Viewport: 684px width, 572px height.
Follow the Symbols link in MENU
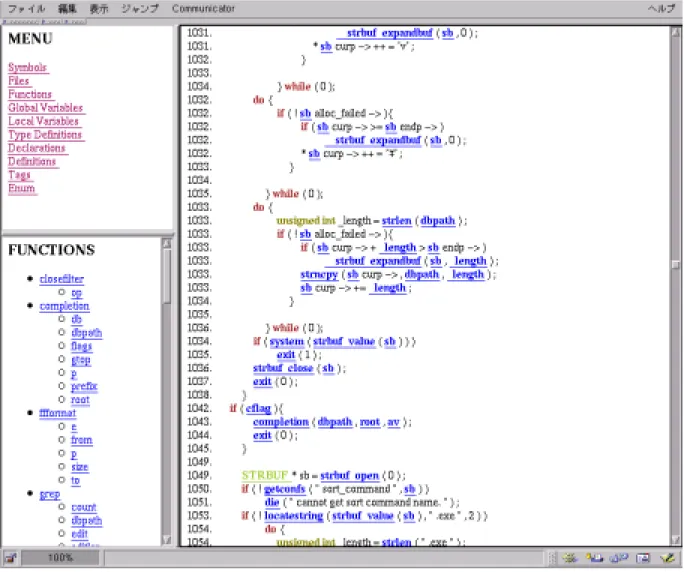(27, 68)
